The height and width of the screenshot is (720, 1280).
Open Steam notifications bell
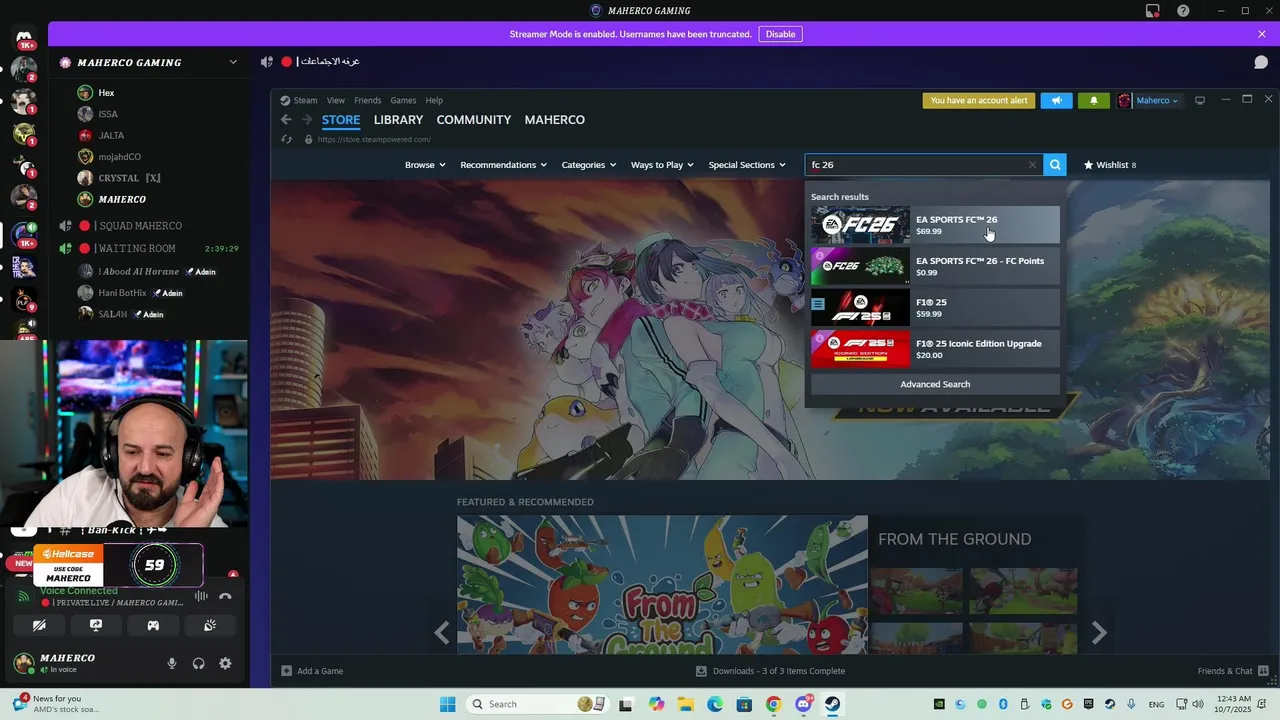coord(1093,100)
